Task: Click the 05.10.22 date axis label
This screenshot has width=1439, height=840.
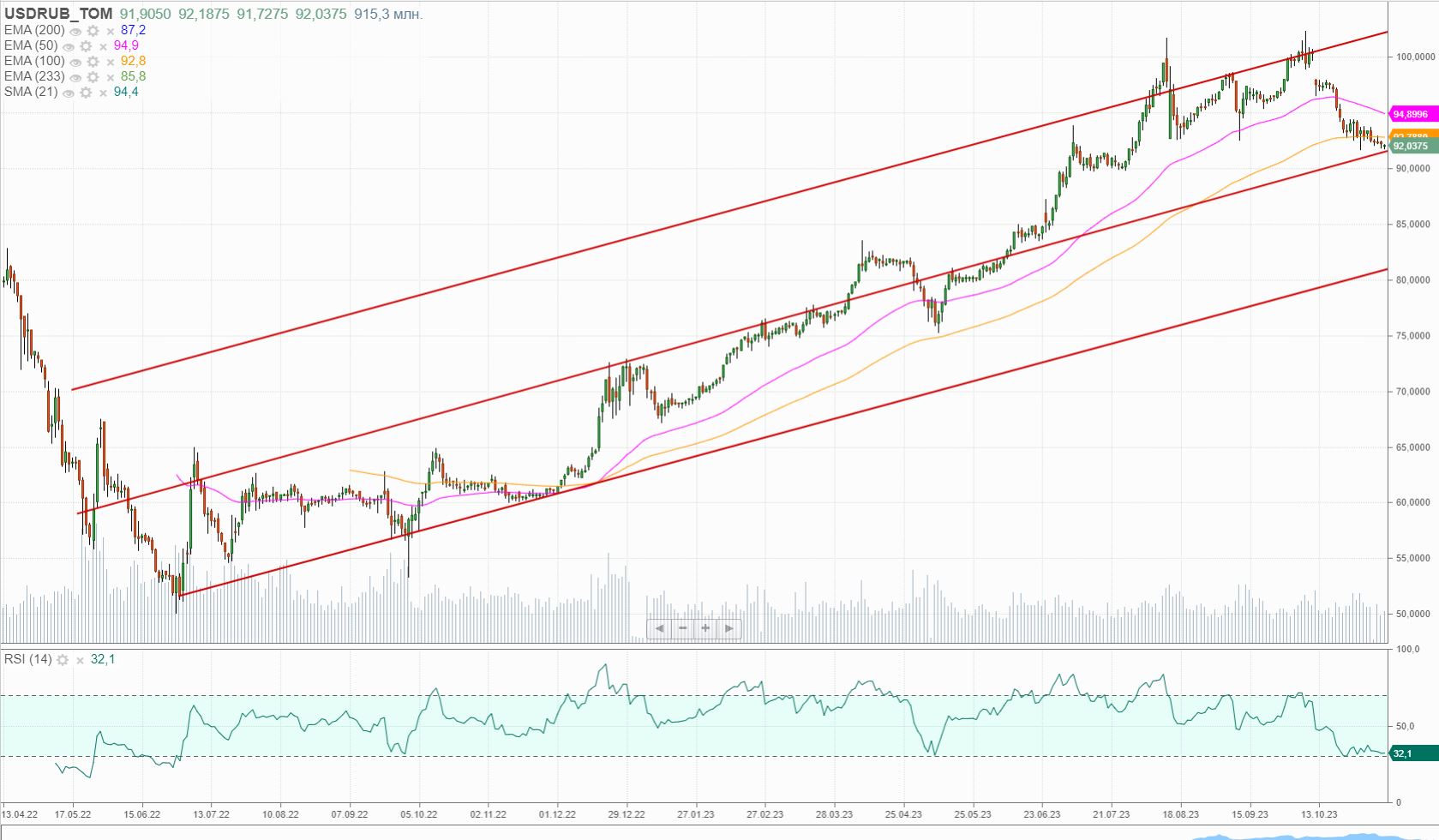Action: (419, 814)
